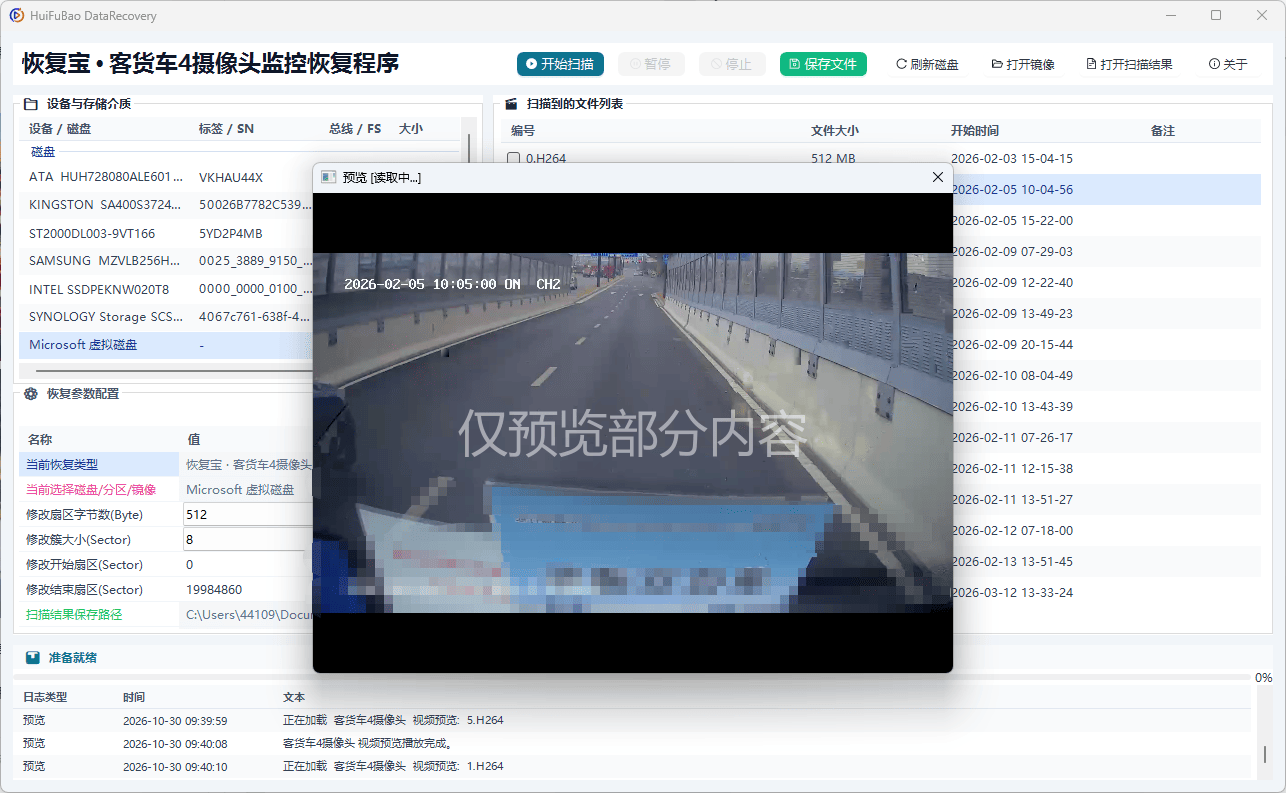Click the 备注 column header
Screen dimensions: 1286x793
tap(1163, 131)
